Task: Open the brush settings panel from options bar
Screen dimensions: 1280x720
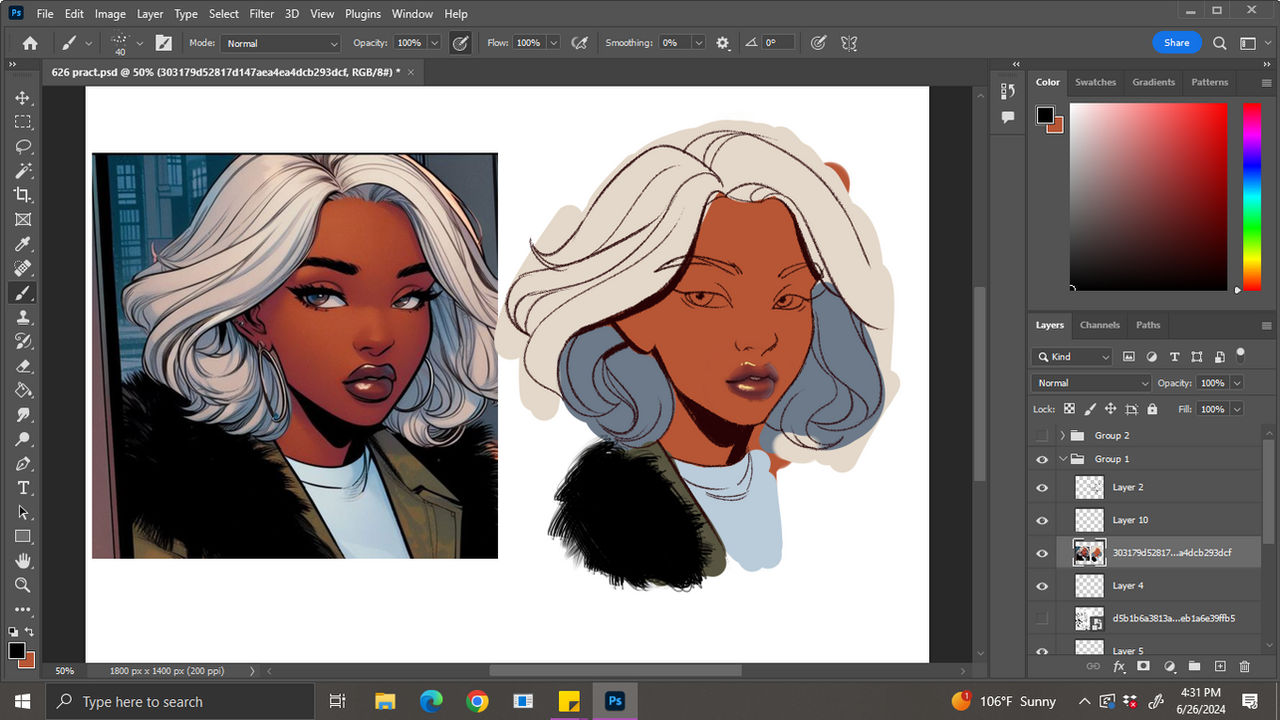Action: click(x=163, y=43)
